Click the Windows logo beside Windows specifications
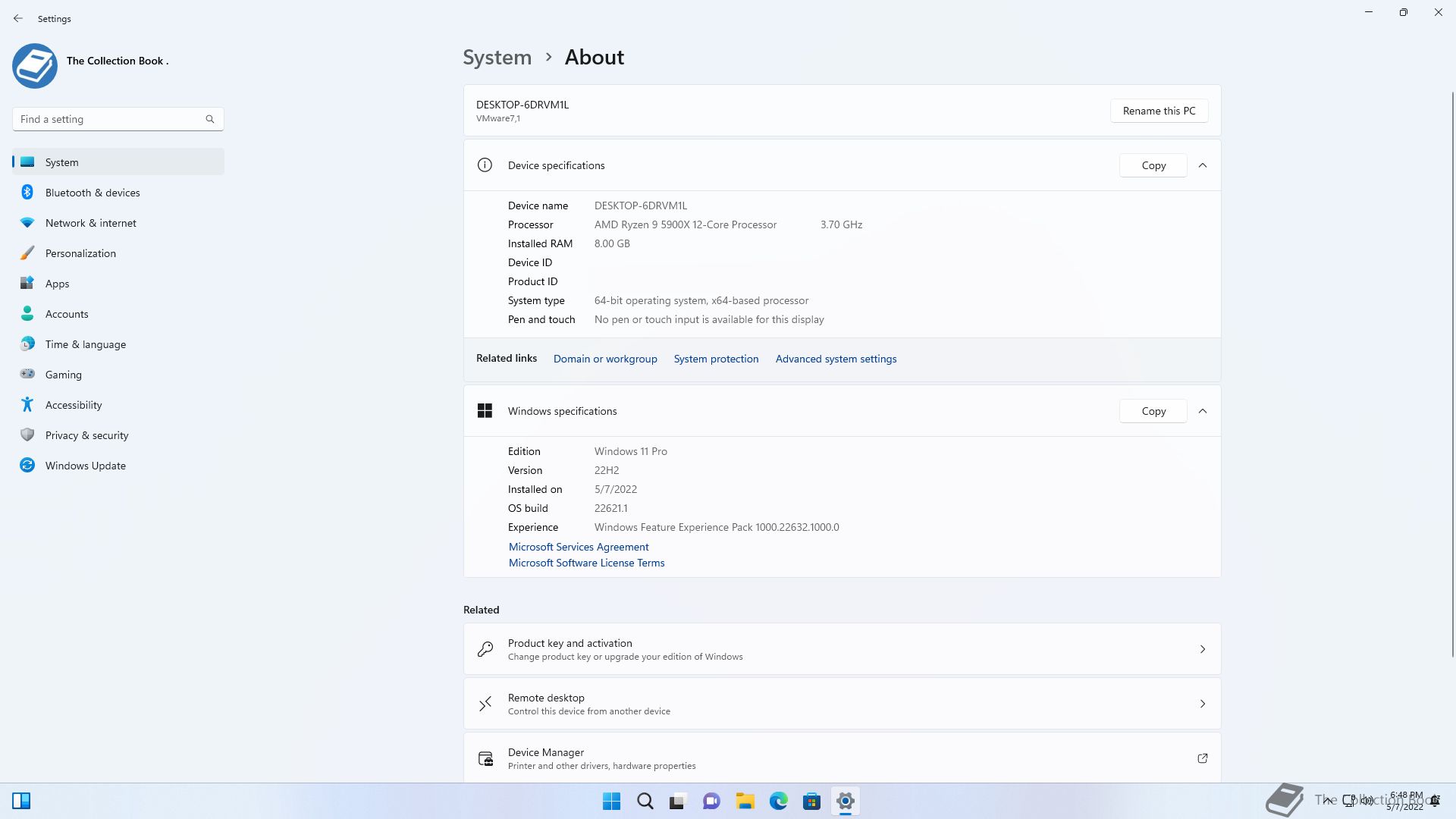 coord(485,411)
